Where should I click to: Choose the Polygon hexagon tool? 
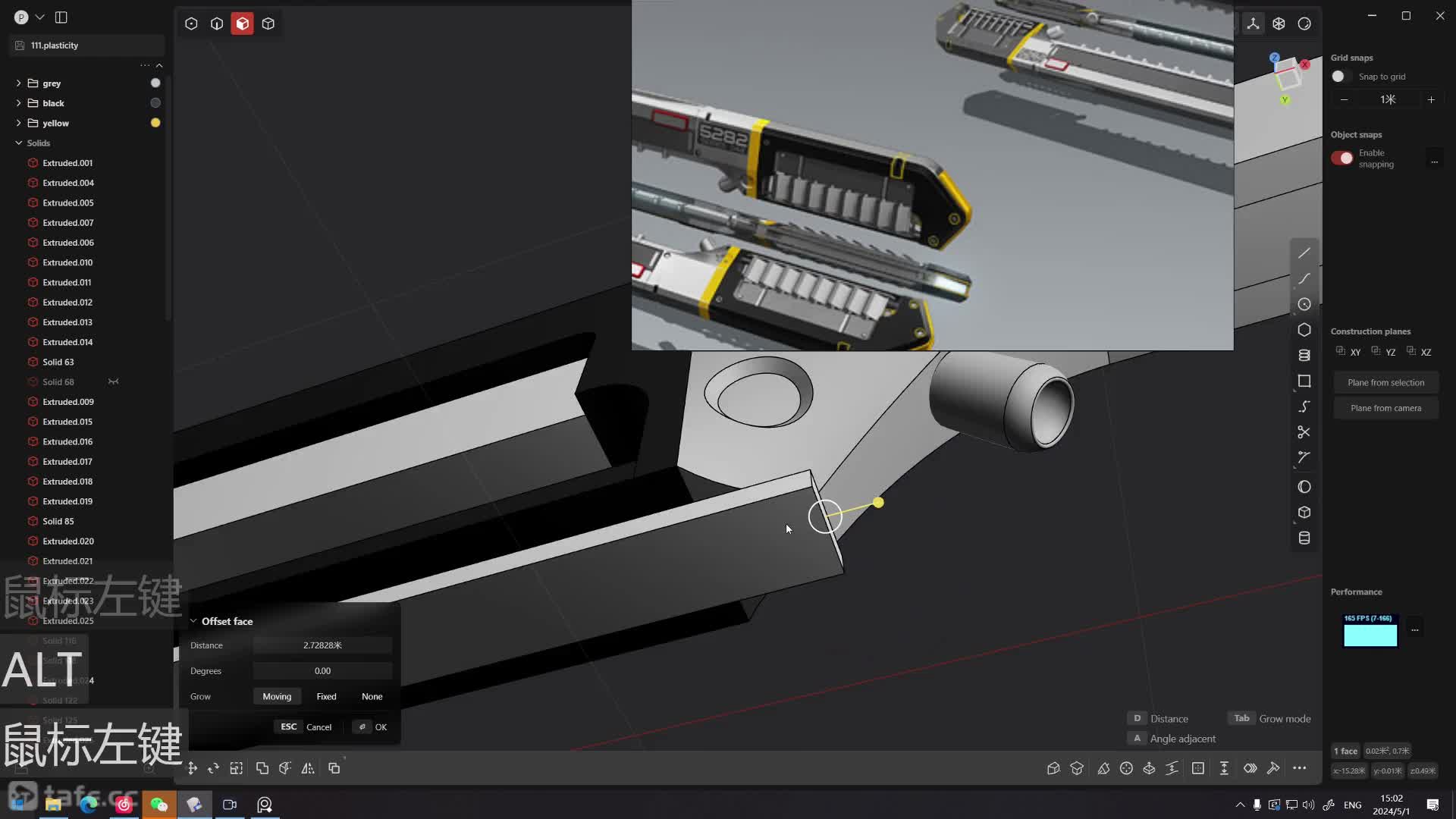click(1304, 330)
